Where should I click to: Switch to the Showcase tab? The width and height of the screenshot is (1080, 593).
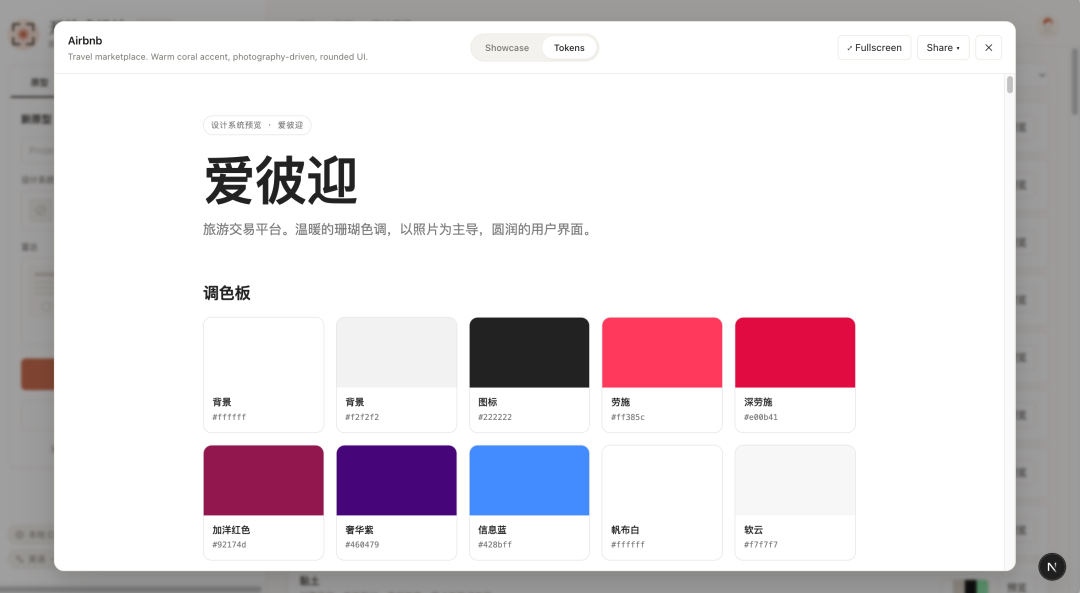(506, 48)
